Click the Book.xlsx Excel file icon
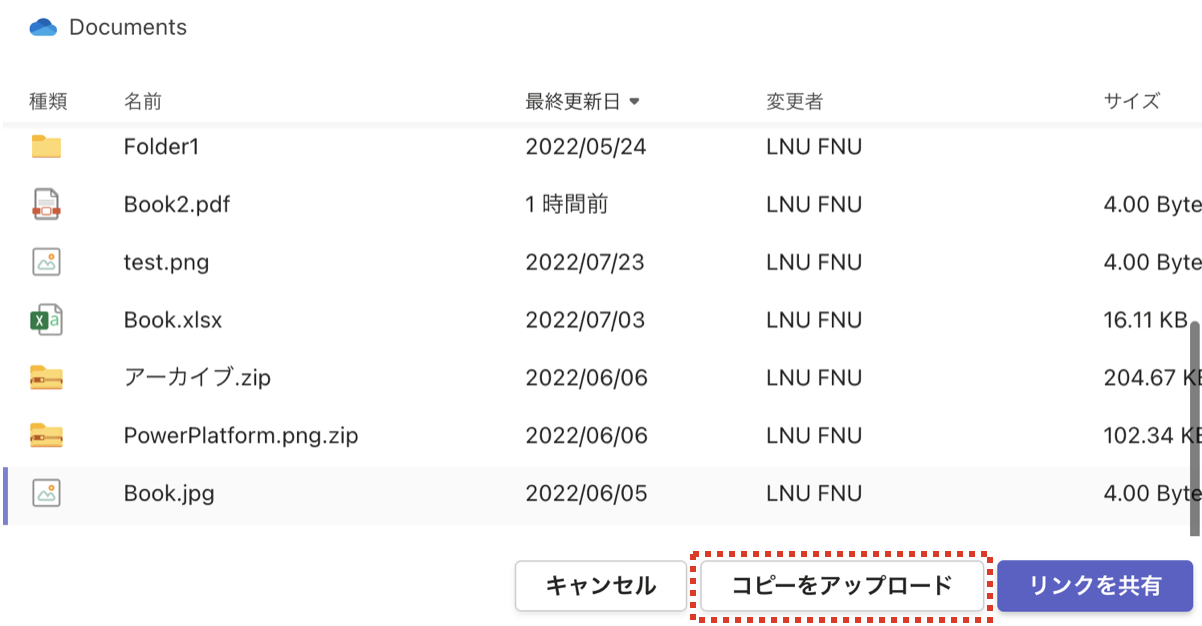Image resolution: width=1202 pixels, height=626 pixels. click(46, 320)
